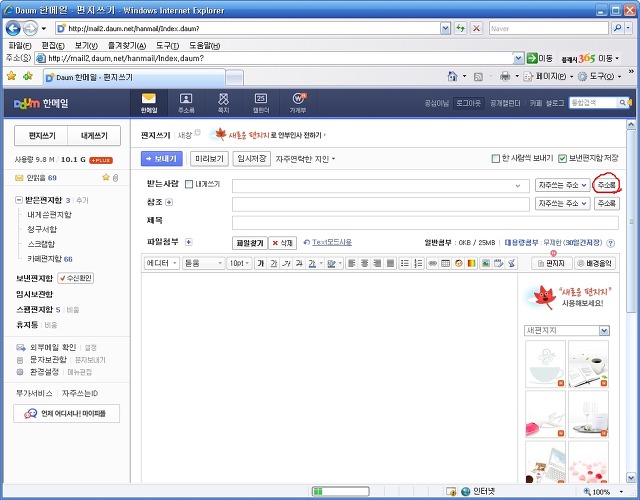The width and height of the screenshot is (640, 500).
Task: Expand 파일첨부 plus button
Action: [x=189, y=242]
